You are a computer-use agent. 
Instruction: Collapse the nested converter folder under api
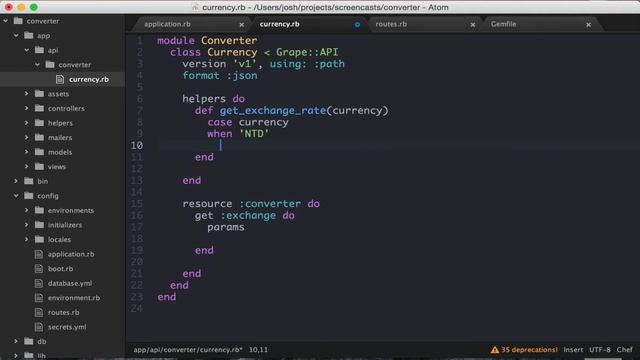click(38, 64)
